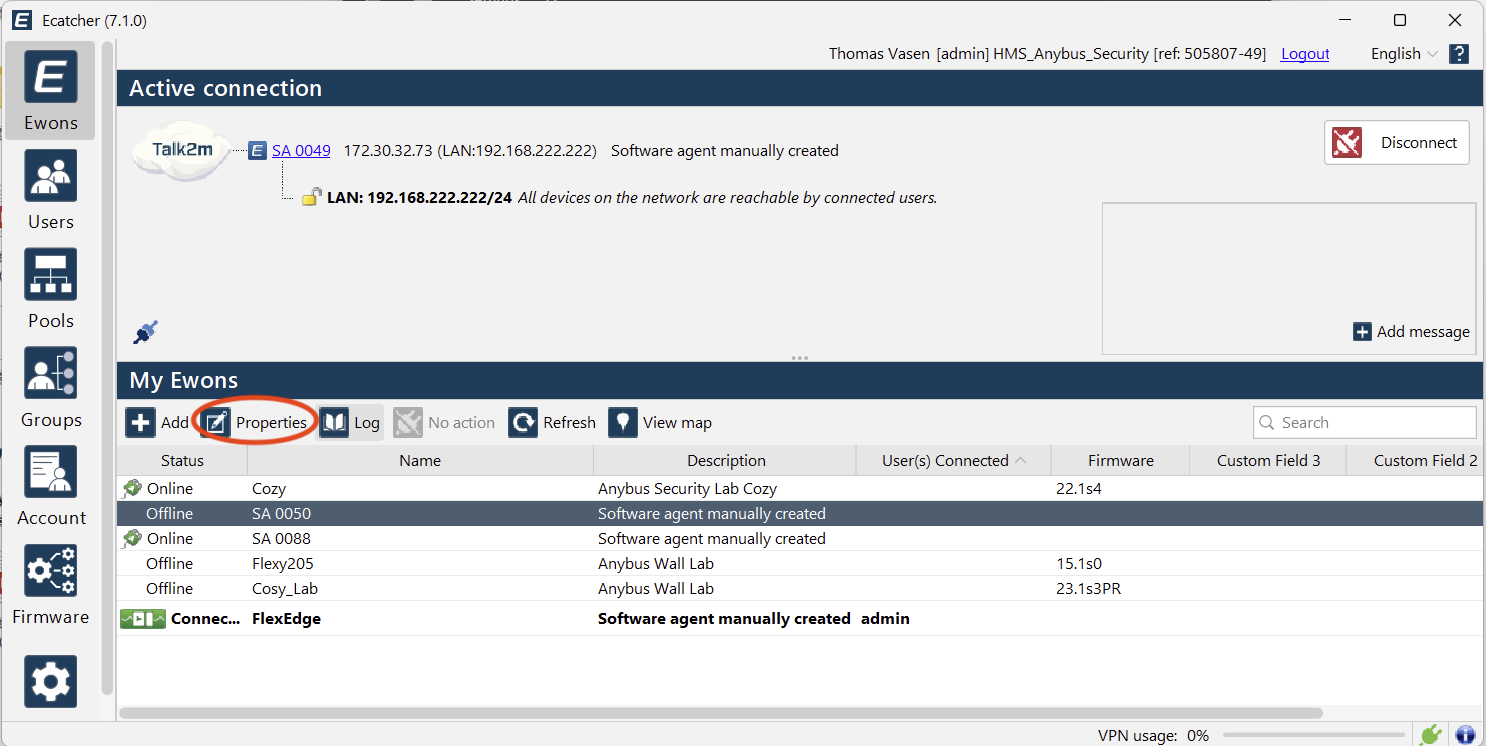Image resolution: width=1486 pixels, height=746 pixels.
Task: Open the SA 0049 link
Action: [x=301, y=151]
